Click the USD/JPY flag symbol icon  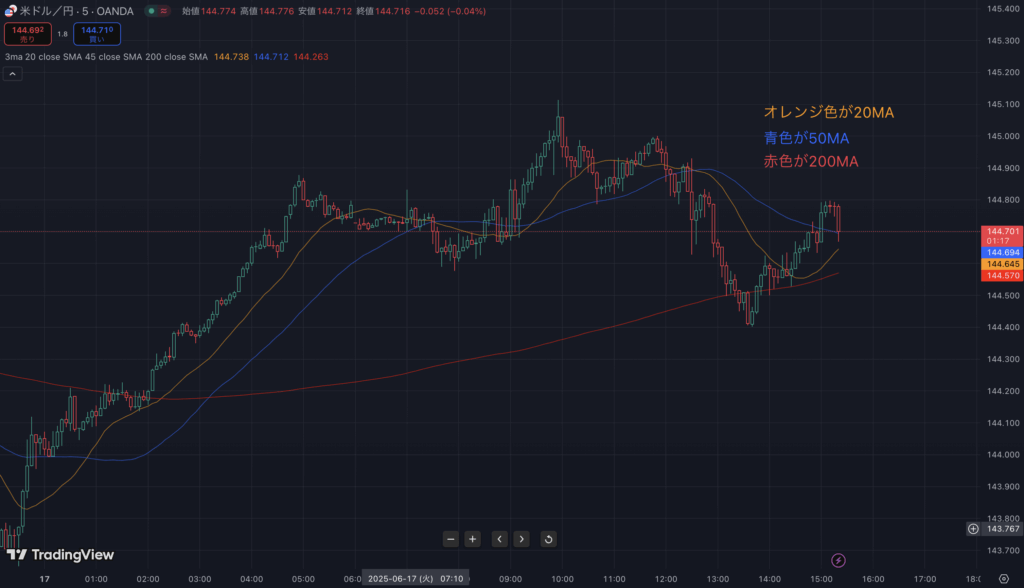click(10, 11)
